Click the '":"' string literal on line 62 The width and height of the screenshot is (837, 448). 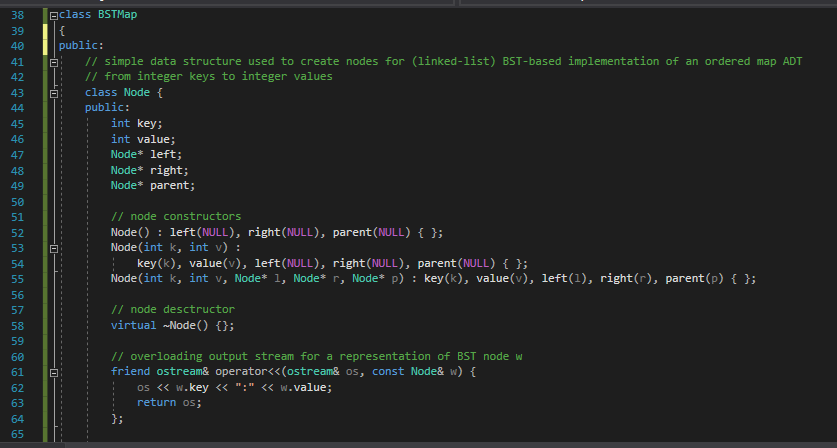[x=244, y=387]
